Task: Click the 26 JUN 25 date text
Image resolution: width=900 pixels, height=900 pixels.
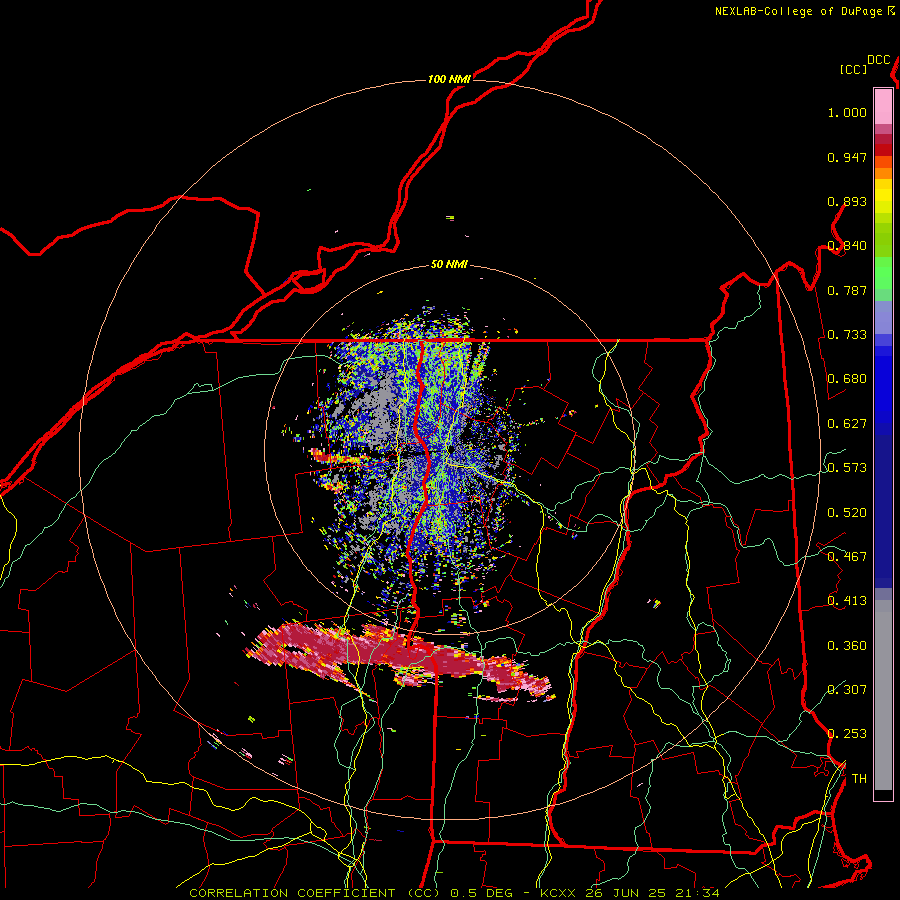Action: point(628,893)
